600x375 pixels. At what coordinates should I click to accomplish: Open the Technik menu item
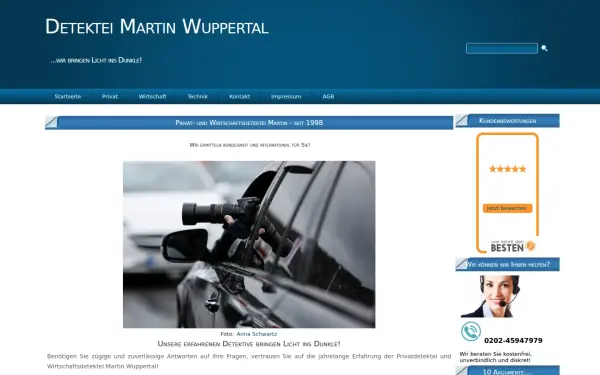pos(197,96)
